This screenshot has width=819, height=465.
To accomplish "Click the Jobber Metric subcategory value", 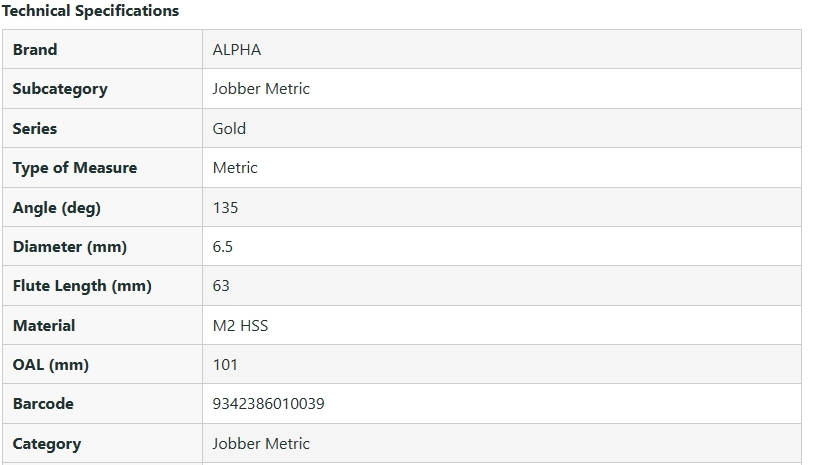I will (x=261, y=89).
